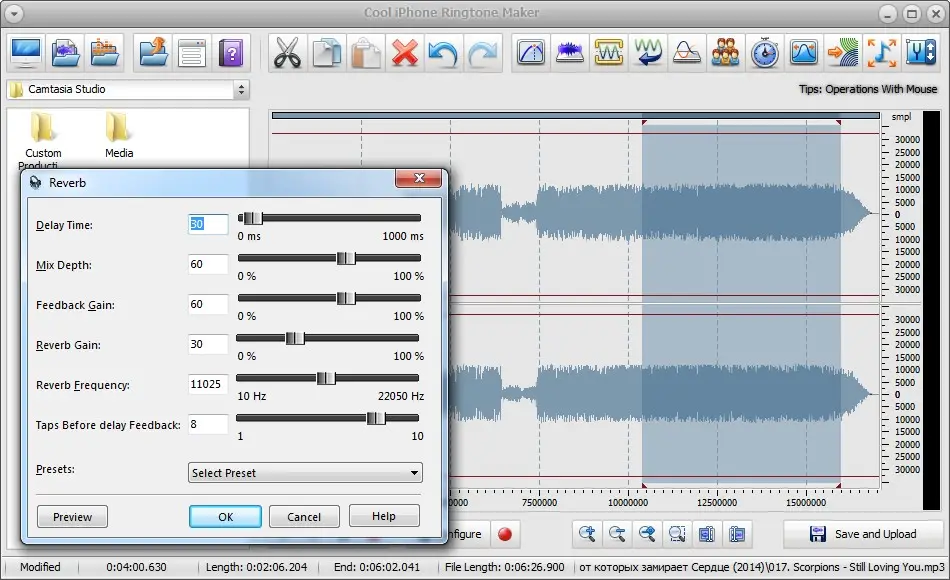Open the purple help book icon
950x580 pixels.
[231, 53]
